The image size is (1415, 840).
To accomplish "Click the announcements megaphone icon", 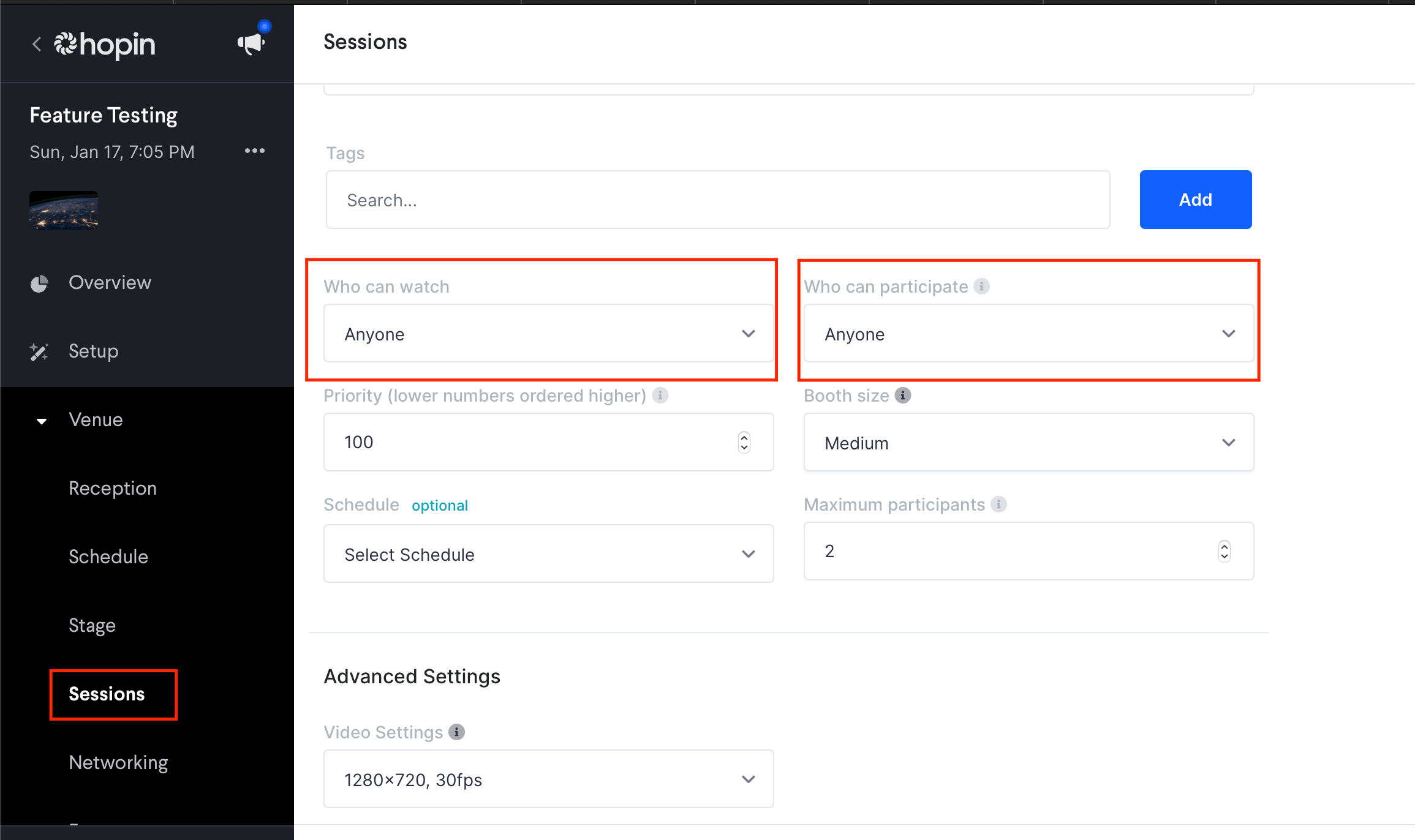I will [x=251, y=43].
